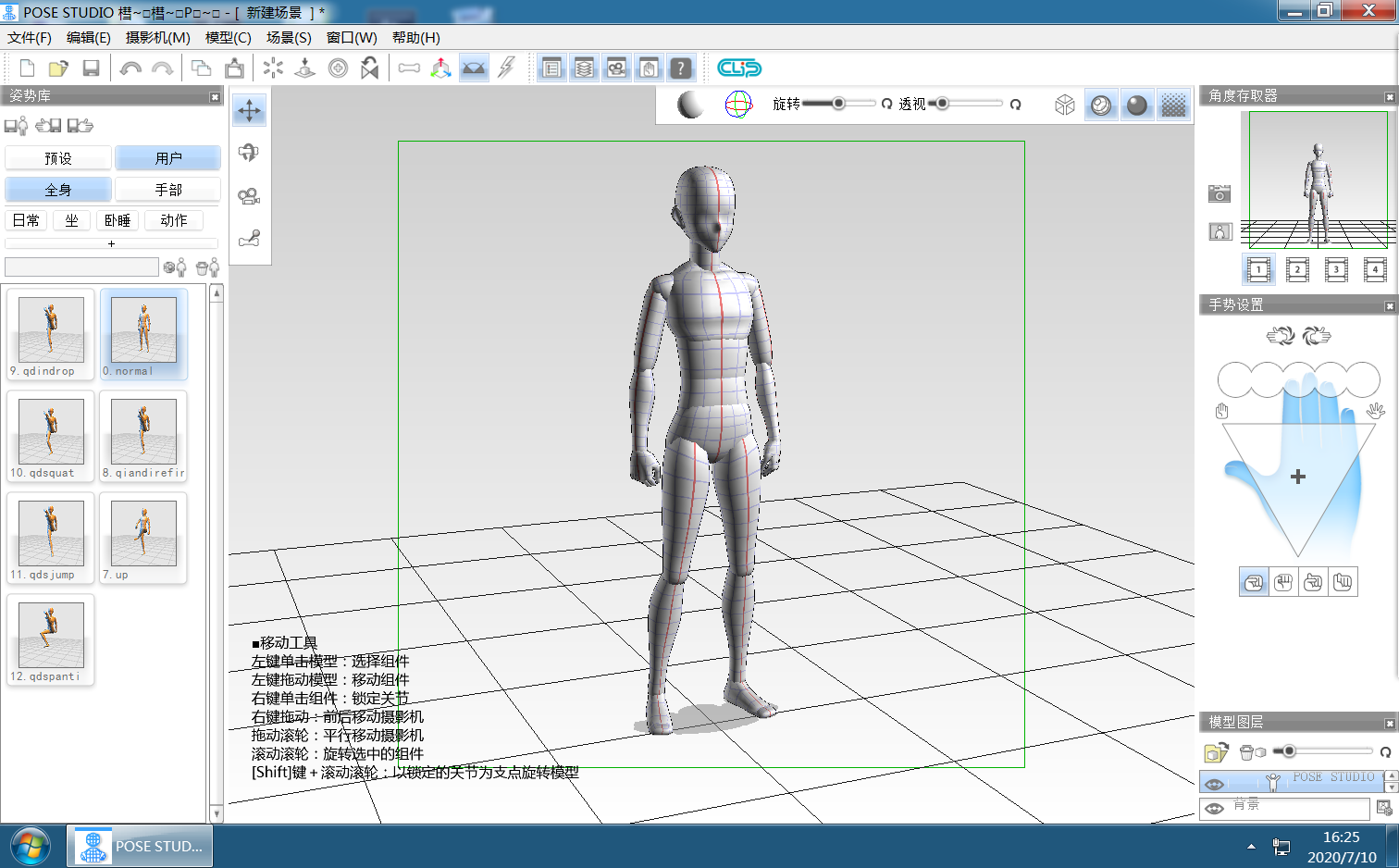The height and width of the screenshot is (868, 1399).
Task: Switch to the 预设 preset tab
Action: click(58, 158)
